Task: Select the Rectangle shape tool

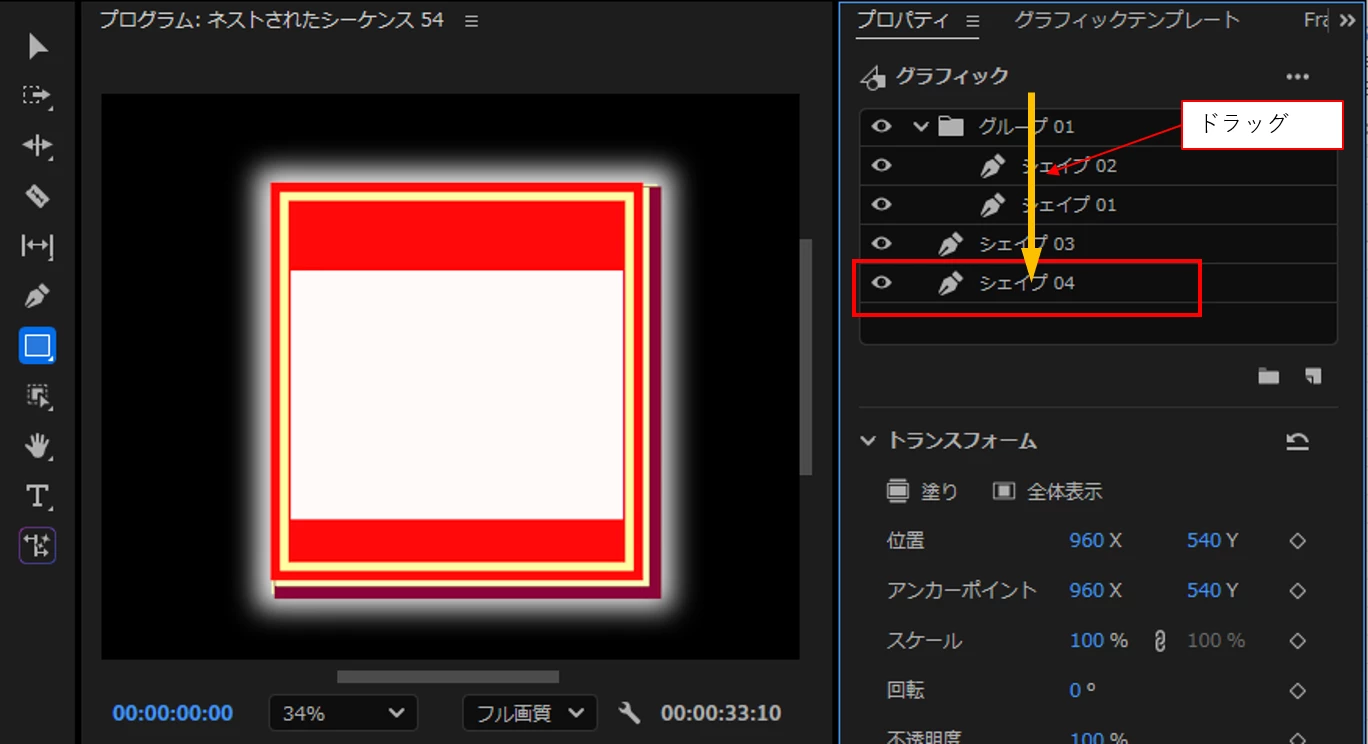Action: (37, 346)
